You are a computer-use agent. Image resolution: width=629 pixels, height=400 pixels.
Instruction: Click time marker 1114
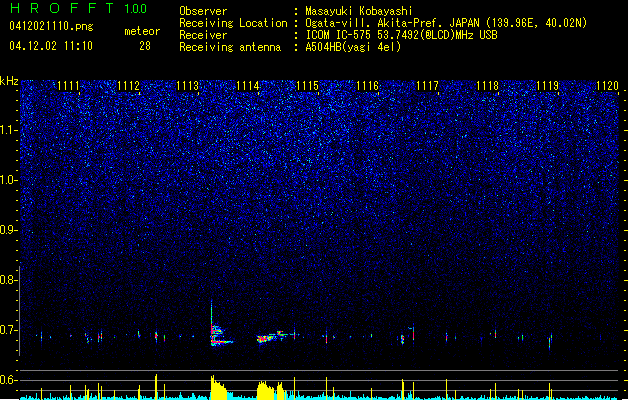pos(248,86)
